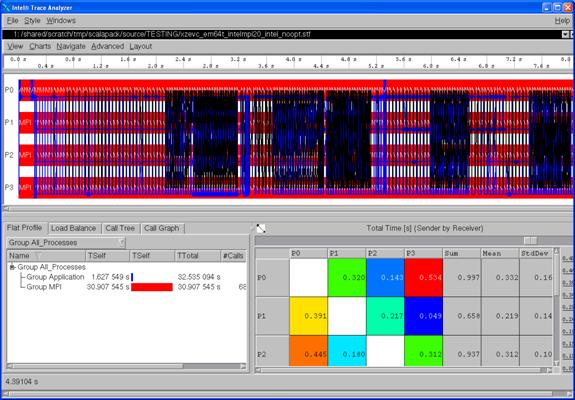Click the red P0 to P3 cell 0.534
Image resolution: width=575 pixels, height=400 pixels.
423,278
